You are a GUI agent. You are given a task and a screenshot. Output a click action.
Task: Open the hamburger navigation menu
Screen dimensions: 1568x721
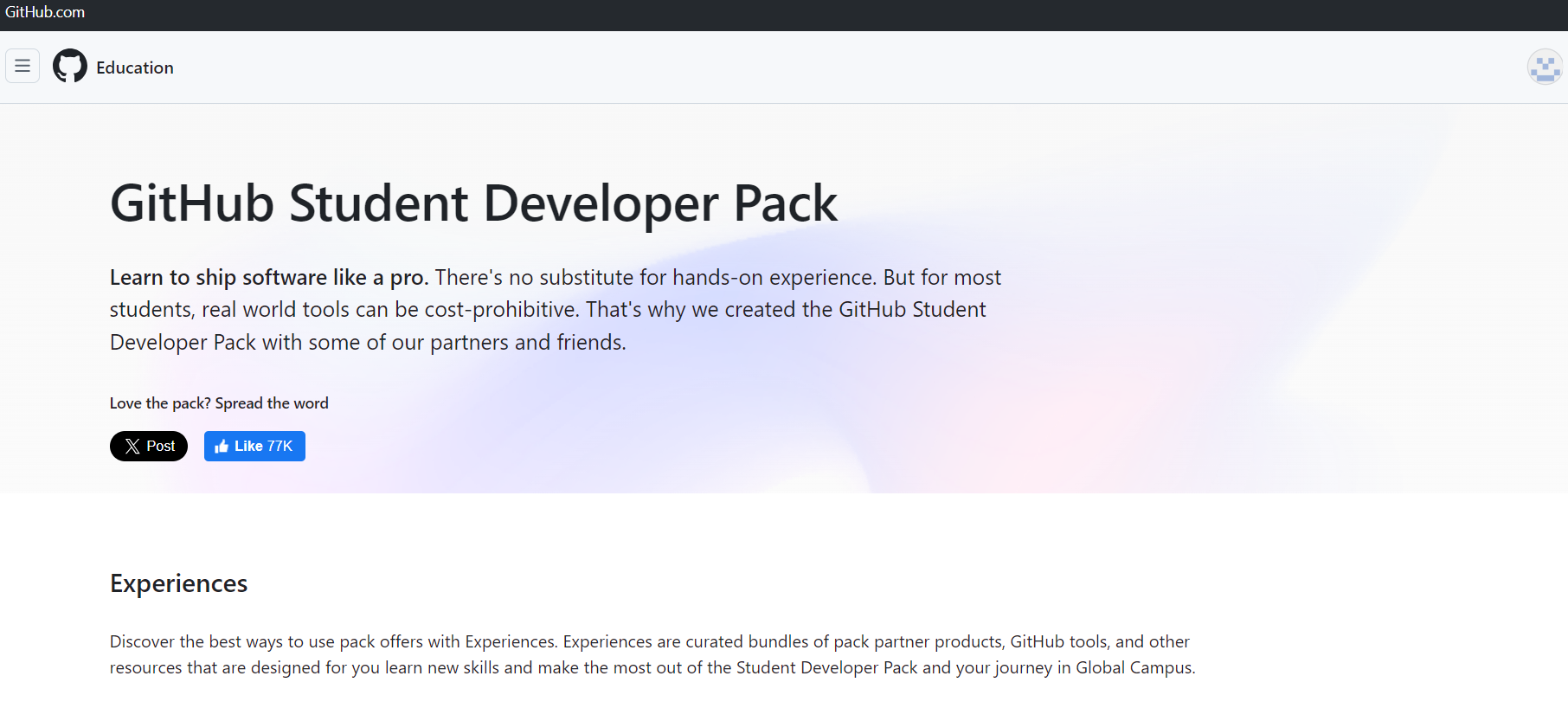click(x=22, y=66)
